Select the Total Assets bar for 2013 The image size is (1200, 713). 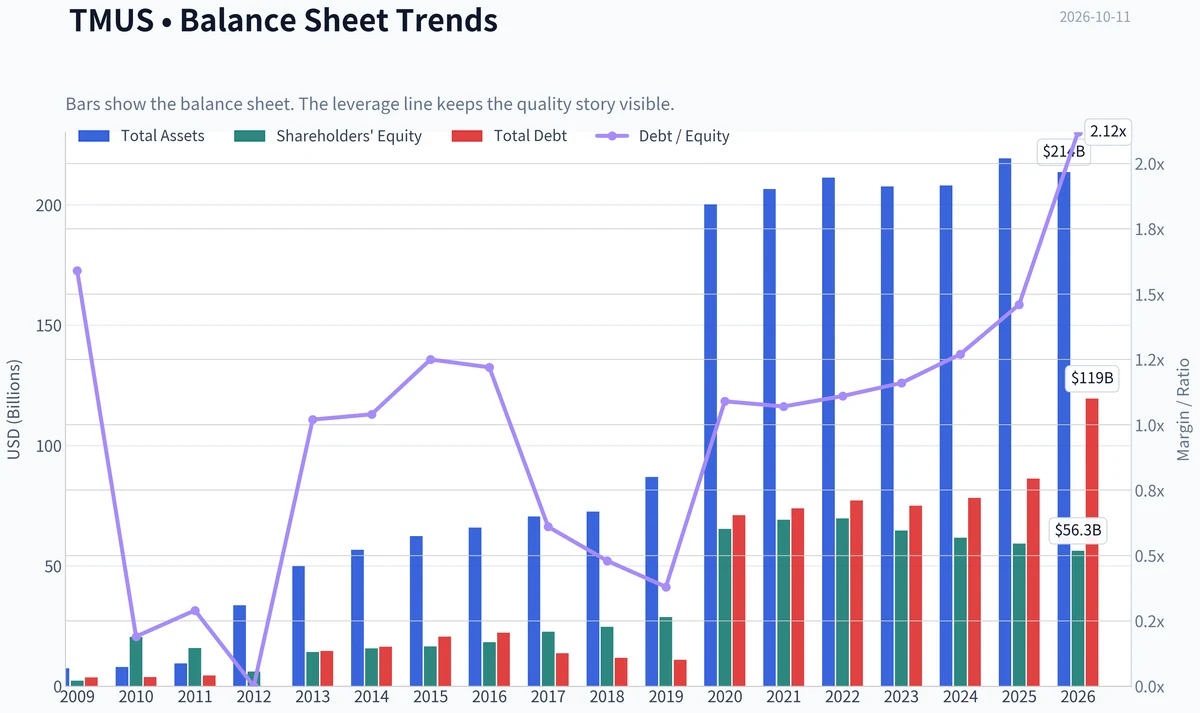pos(299,626)
